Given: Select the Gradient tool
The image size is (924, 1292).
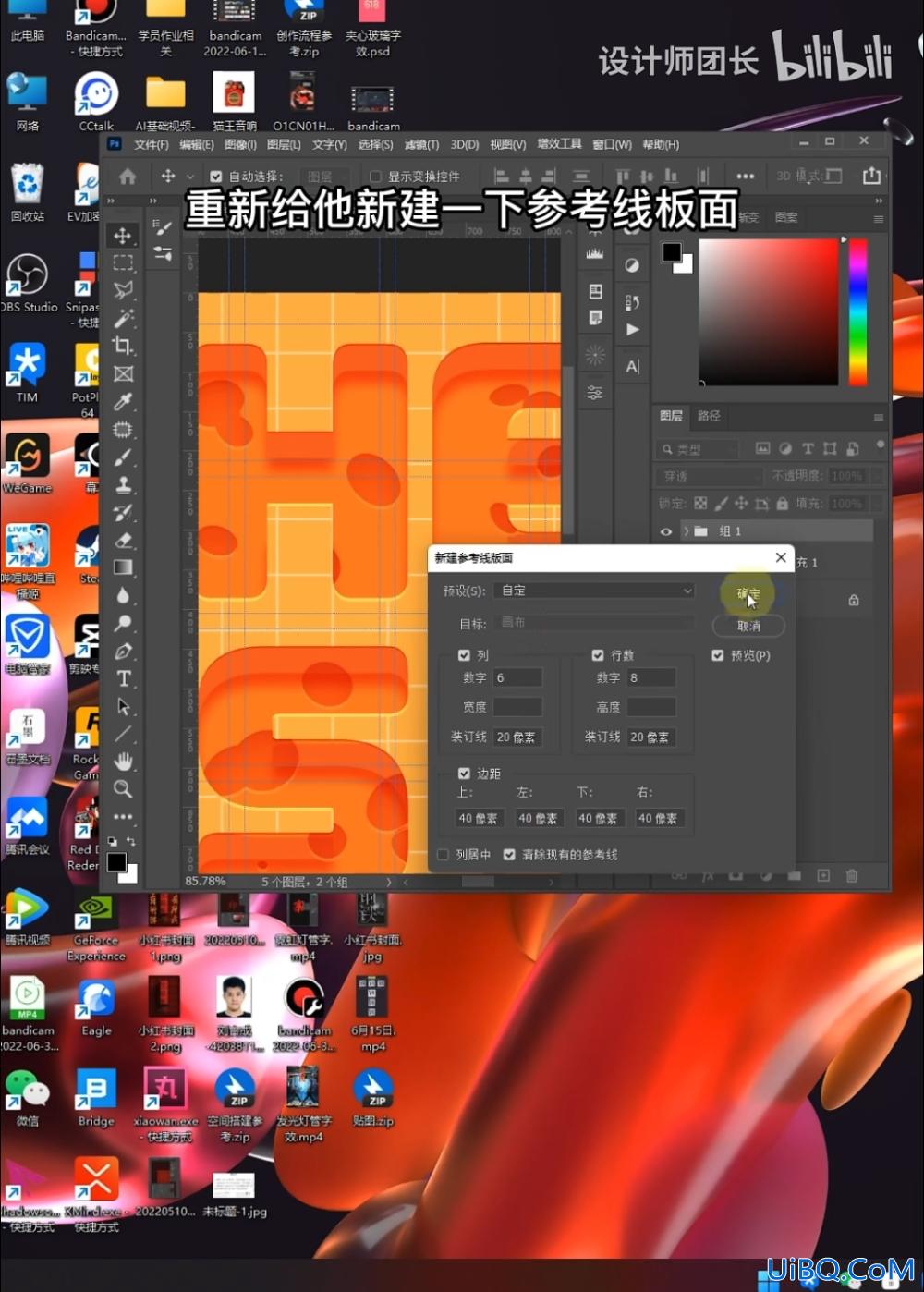Looking at the screenshot, I should pyautogui.click(x=123, y=568).
